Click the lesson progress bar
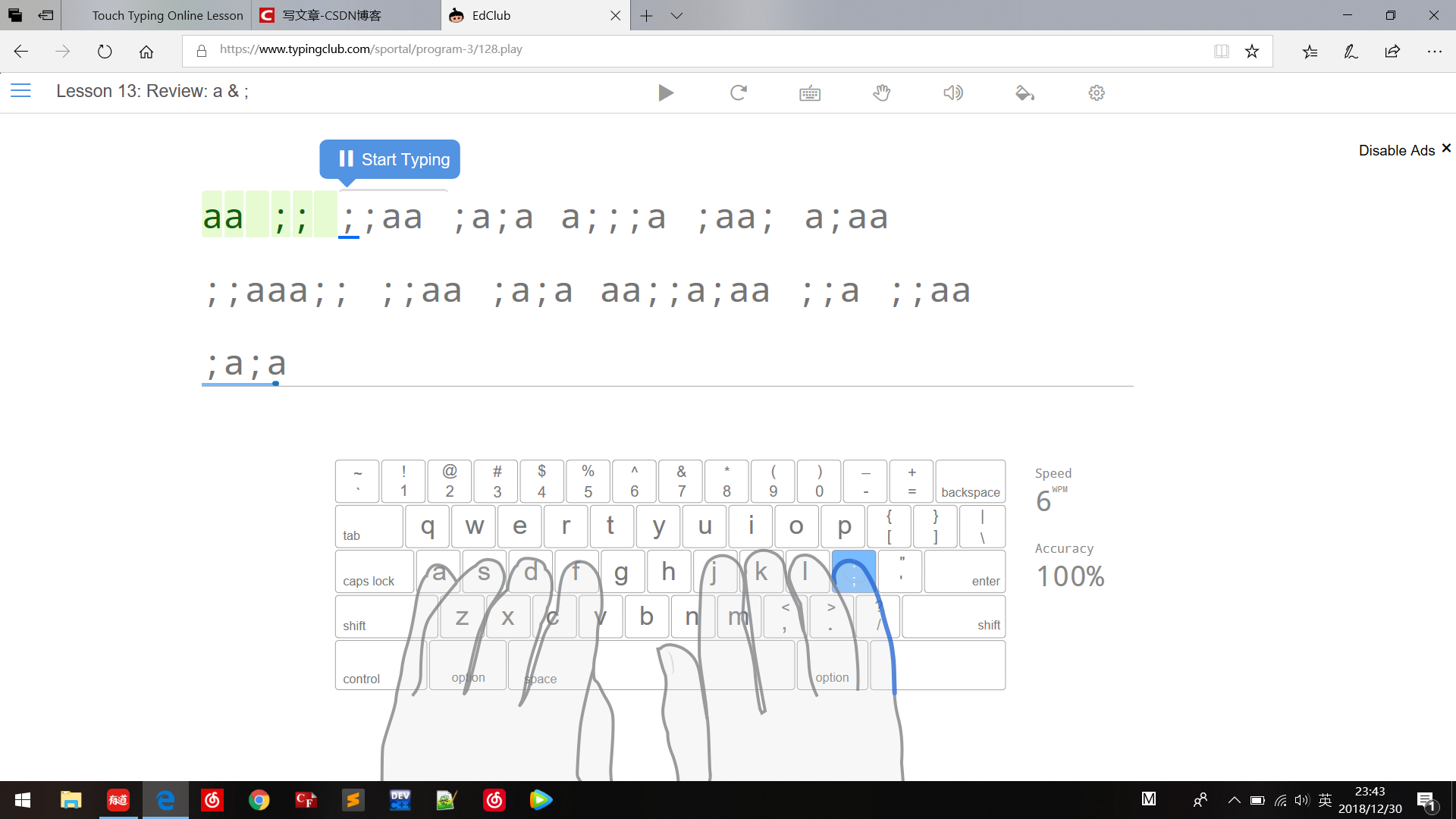The height and width of the screenshot is (819, 1456). [667, 385]
